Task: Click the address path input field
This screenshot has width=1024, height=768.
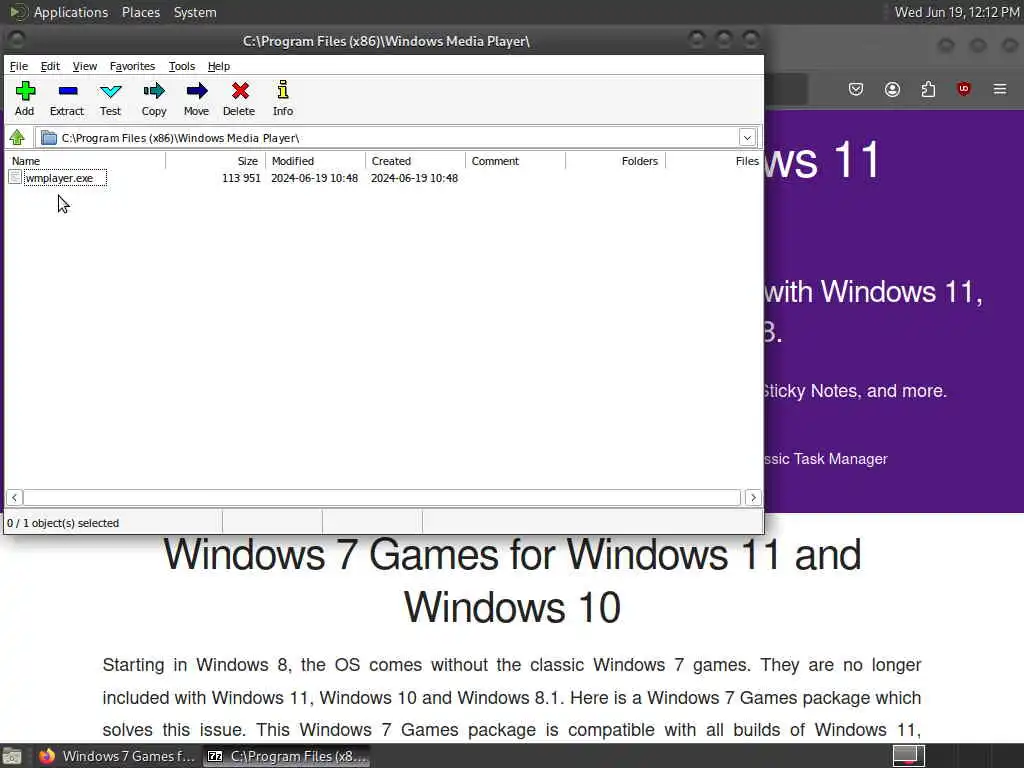Action: click(398, 138)
